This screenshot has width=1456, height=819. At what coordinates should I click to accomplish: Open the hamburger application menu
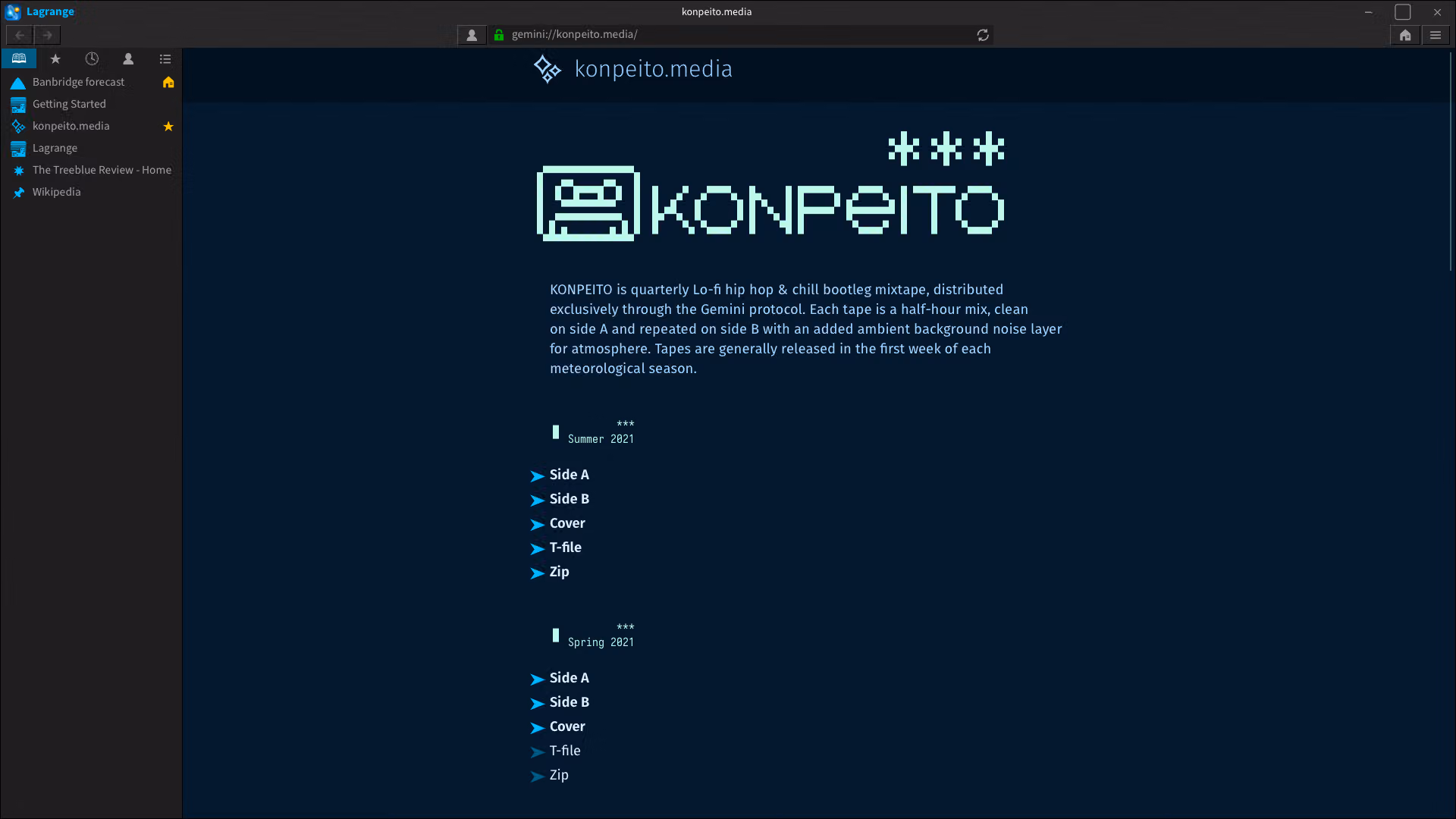click(x=1436, y=35)
